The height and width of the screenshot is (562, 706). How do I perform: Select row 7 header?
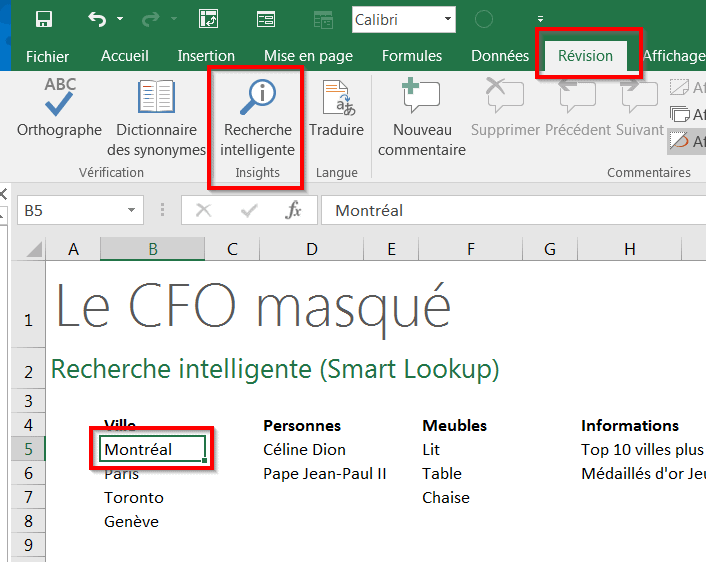coord(28,497)
